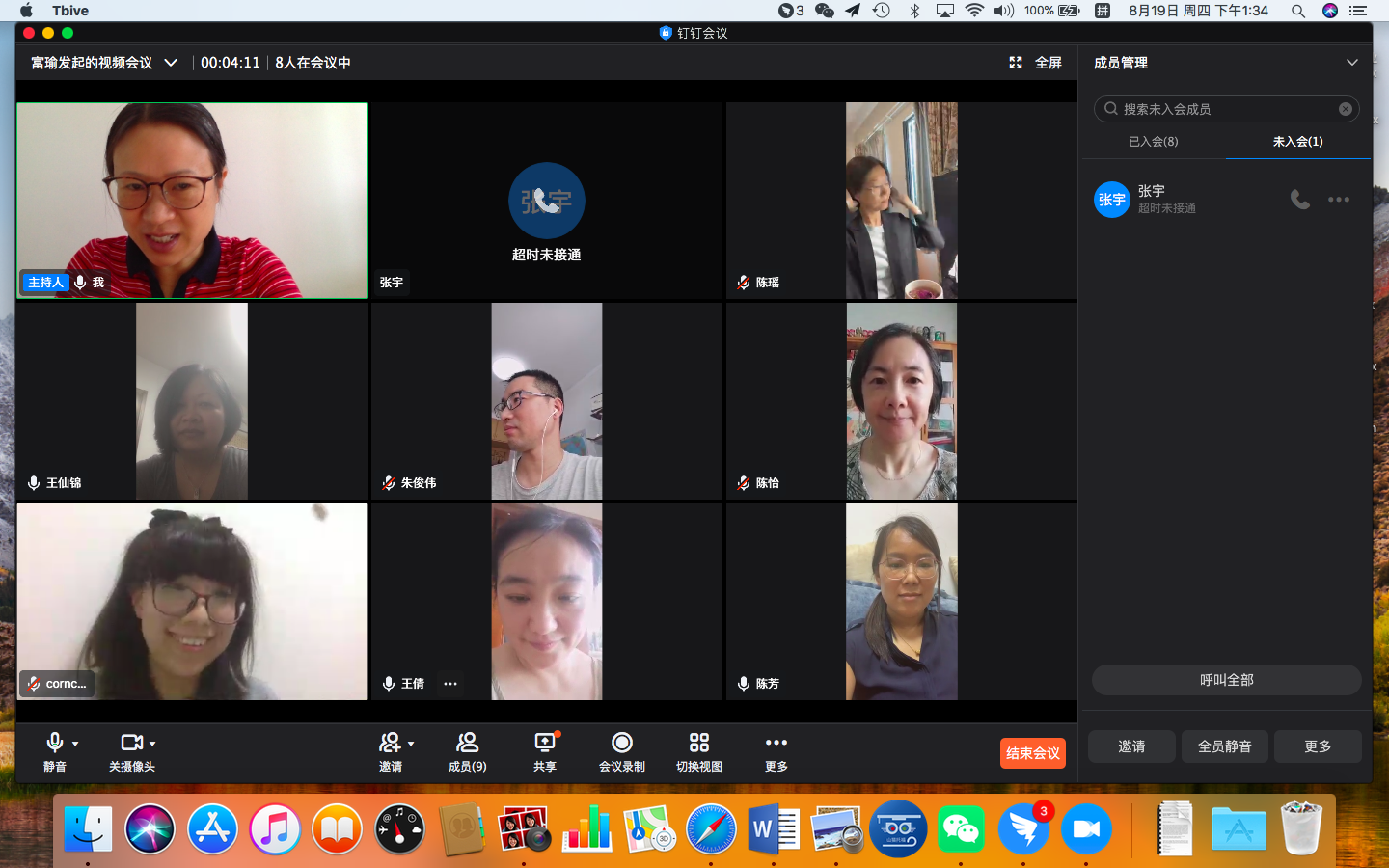Start screen sharing with 共享

click(x=545, y=751)
